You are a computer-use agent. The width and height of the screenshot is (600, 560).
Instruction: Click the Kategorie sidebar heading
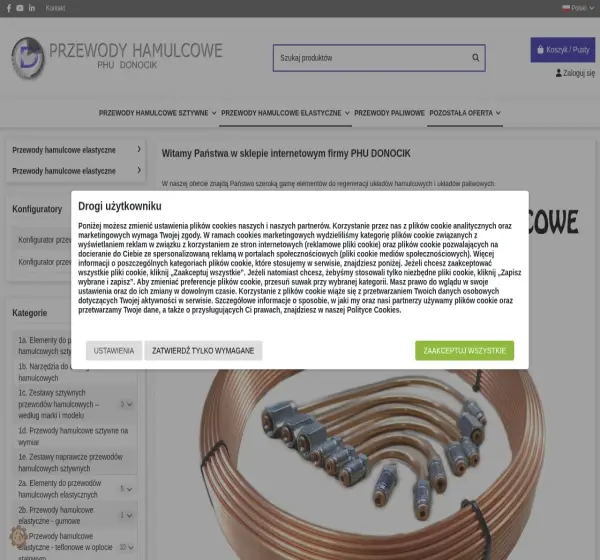coord(29,313)
